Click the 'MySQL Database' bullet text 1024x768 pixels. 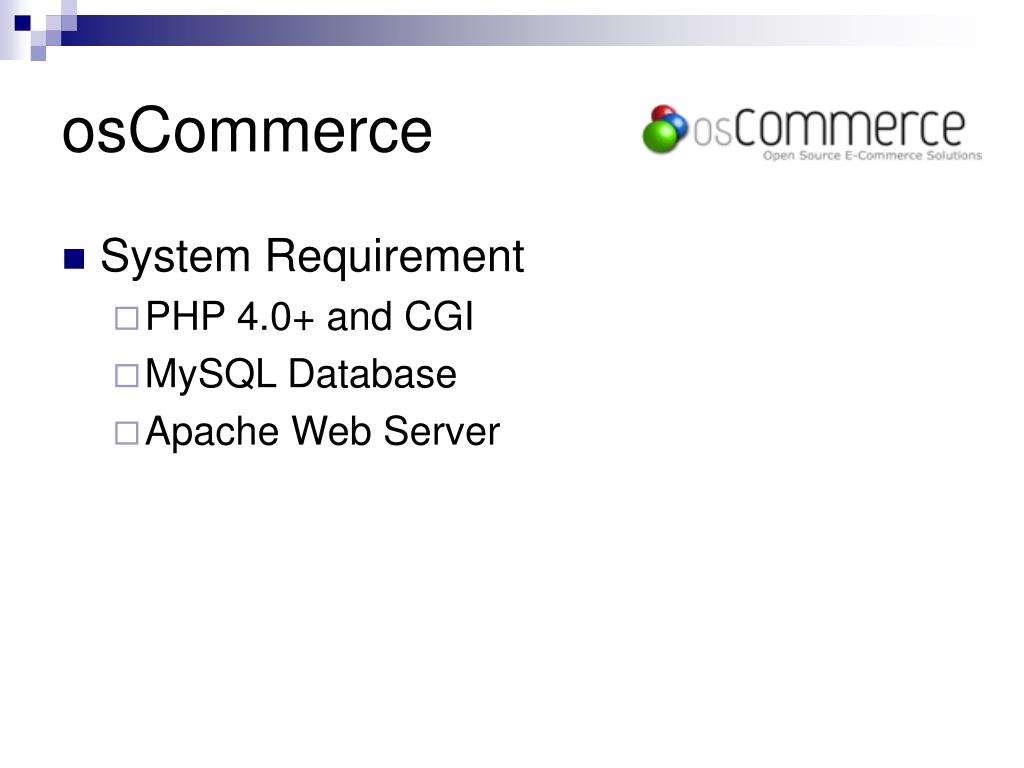pos(301,374)
